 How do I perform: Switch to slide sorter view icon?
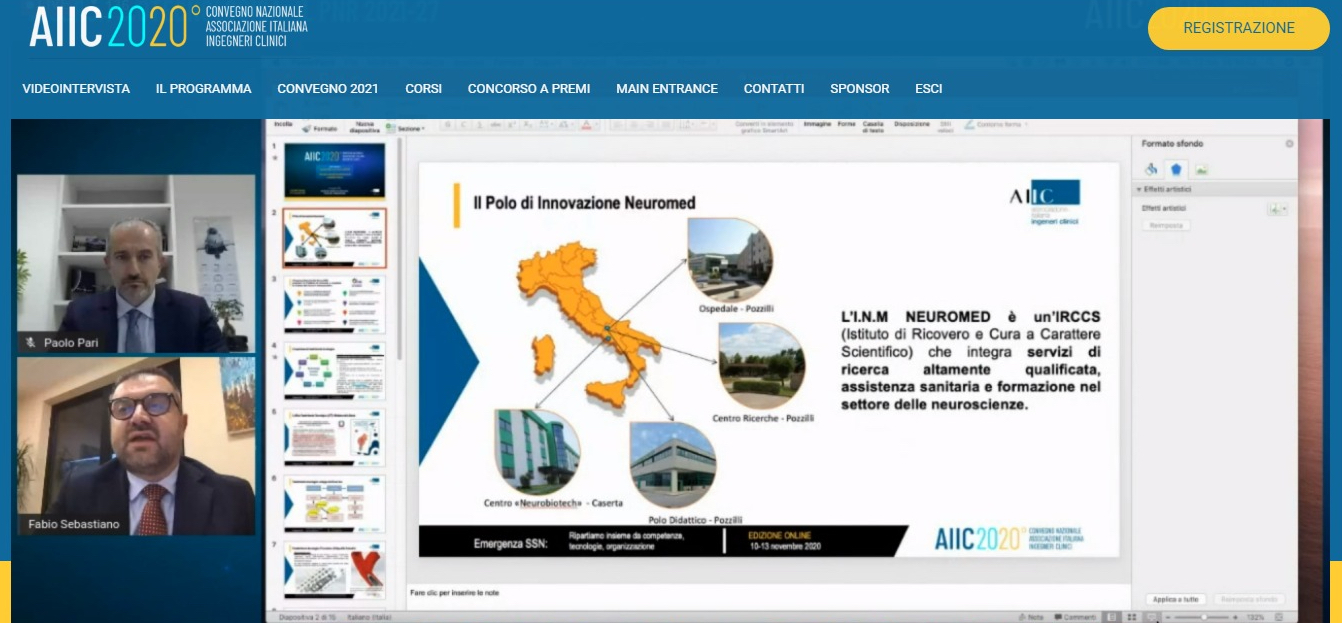1133,617
